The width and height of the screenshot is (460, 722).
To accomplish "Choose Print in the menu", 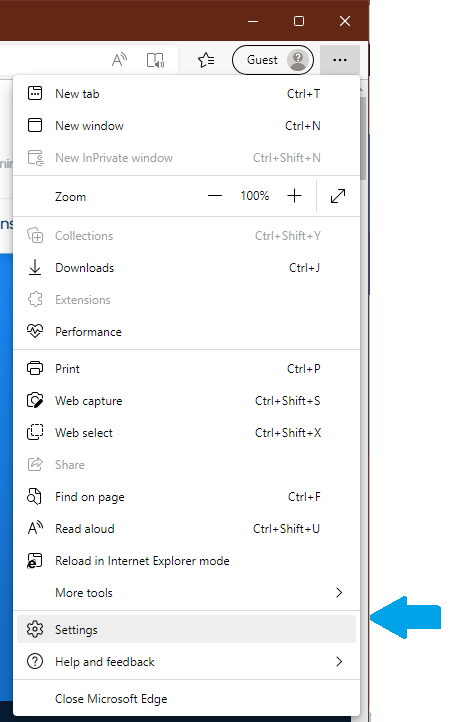I will pos(186,368).
